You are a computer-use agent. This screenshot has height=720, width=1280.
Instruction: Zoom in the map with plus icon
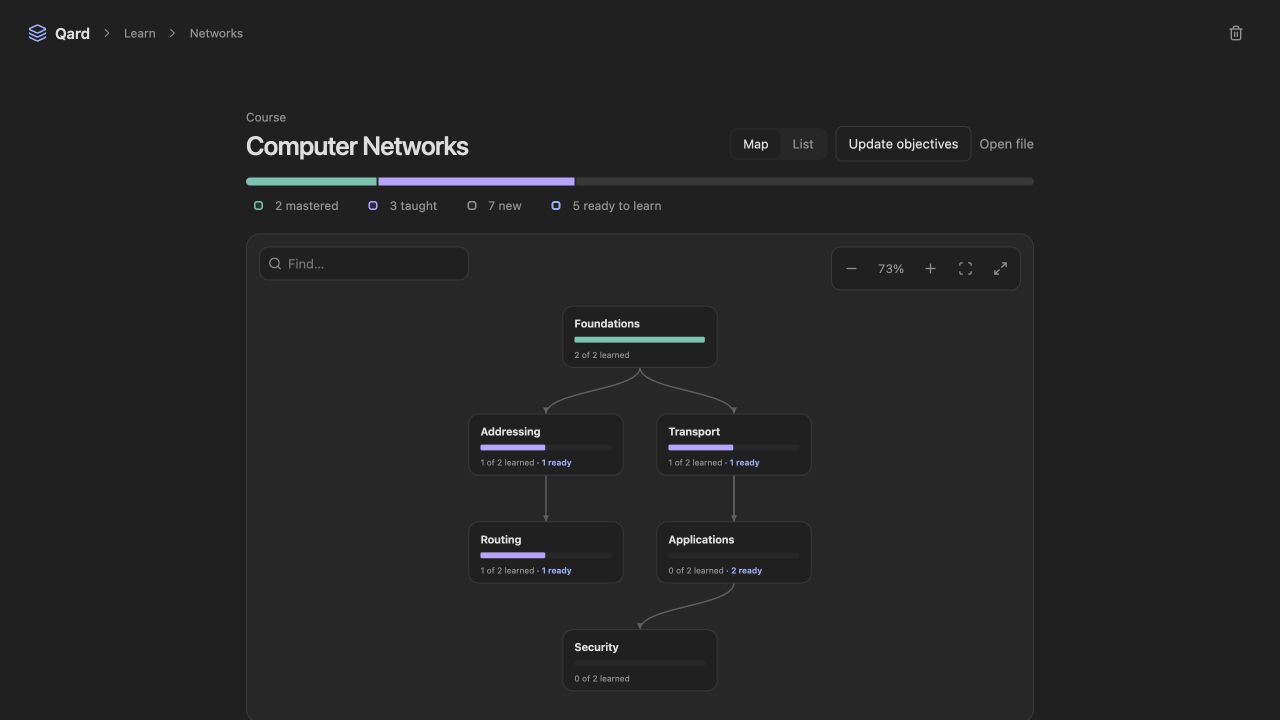pos(930,269)
